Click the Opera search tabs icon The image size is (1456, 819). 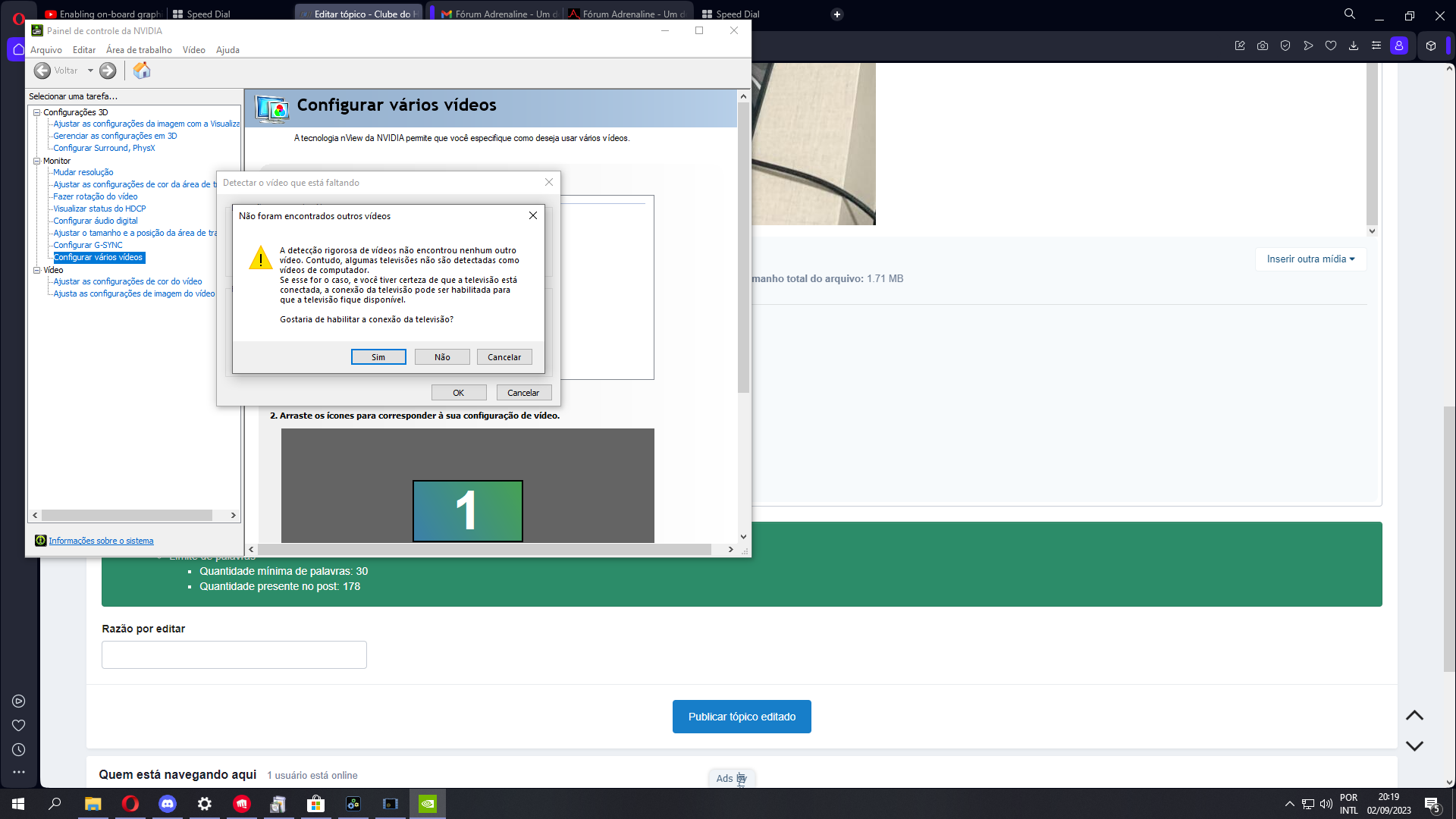coord(1350,14)
